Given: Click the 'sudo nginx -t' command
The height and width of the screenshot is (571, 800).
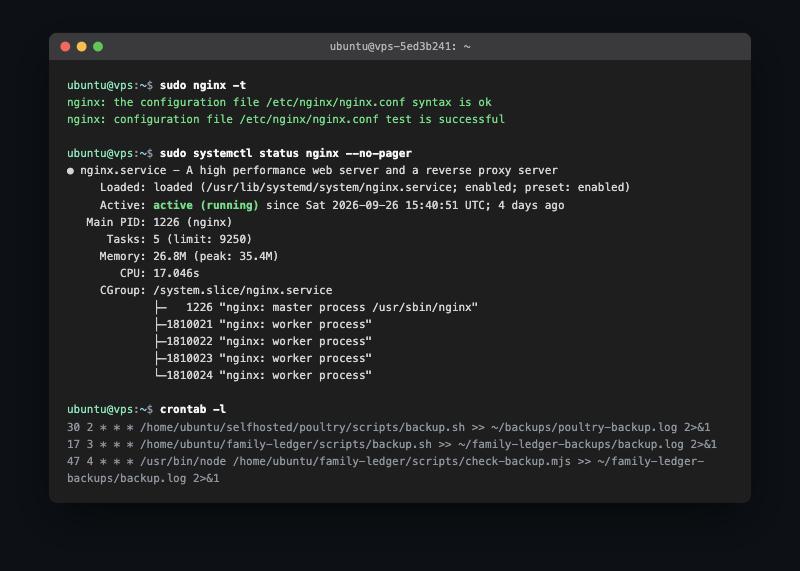Looking at the screenshot, I should 203,85.
